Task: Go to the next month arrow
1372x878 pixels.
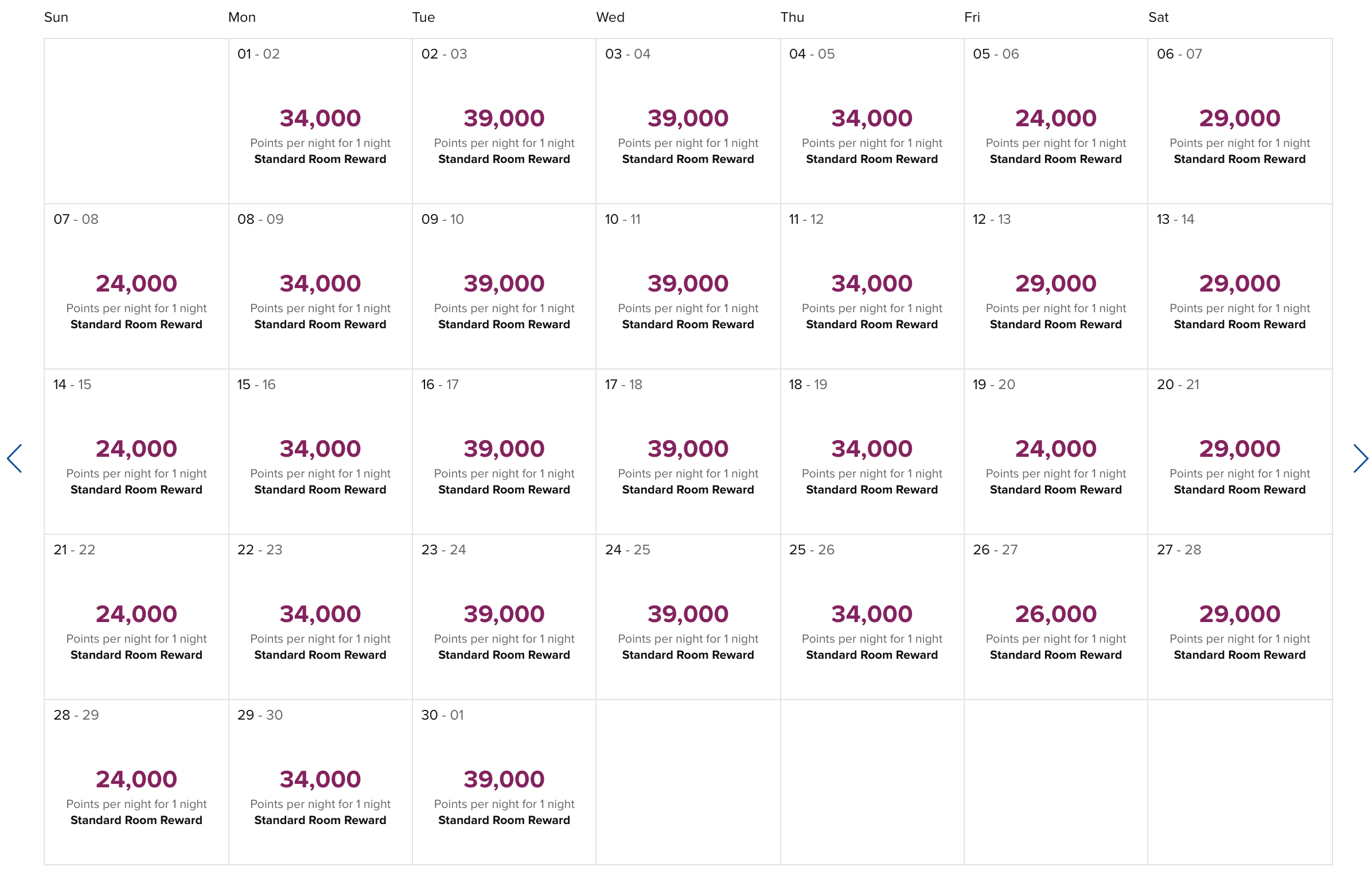Action: (x=1360, y=458)
